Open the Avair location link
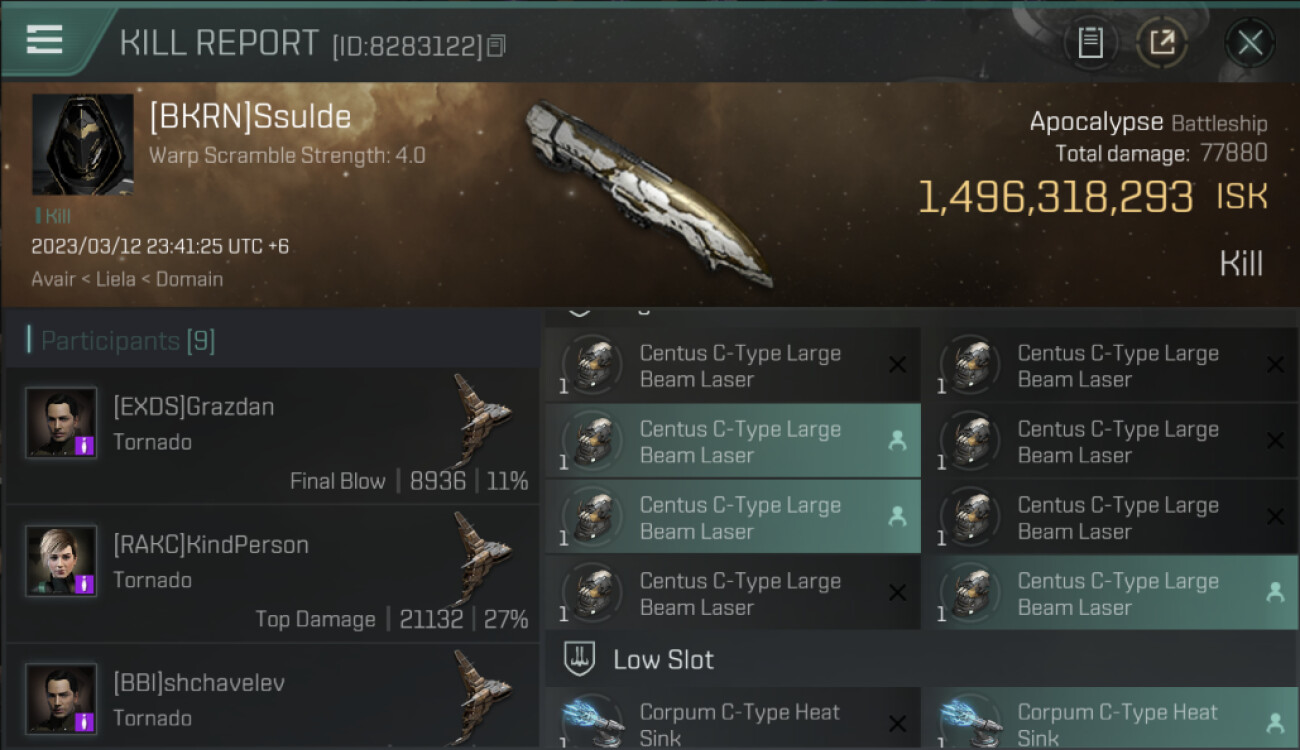The width and height of the screenshot is (1300, 750). [53, 279]
